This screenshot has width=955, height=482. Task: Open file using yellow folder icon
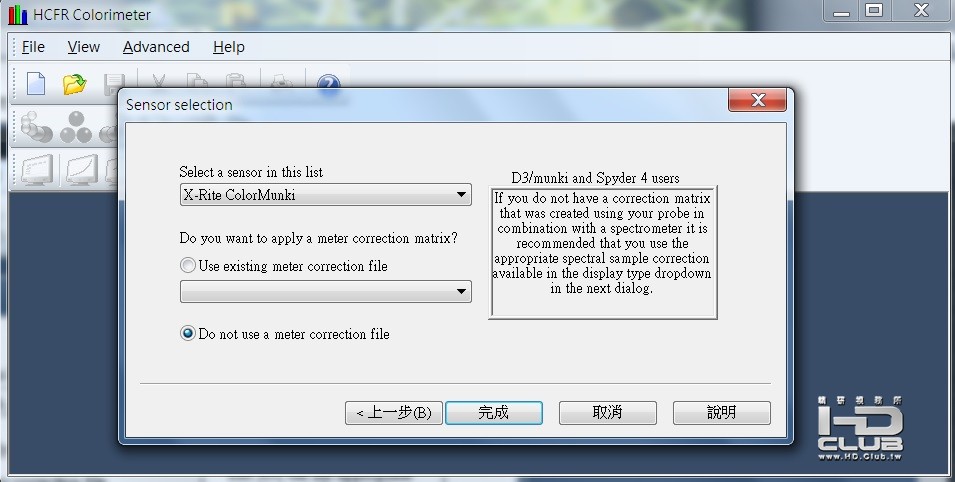click(x=74, y=83)
